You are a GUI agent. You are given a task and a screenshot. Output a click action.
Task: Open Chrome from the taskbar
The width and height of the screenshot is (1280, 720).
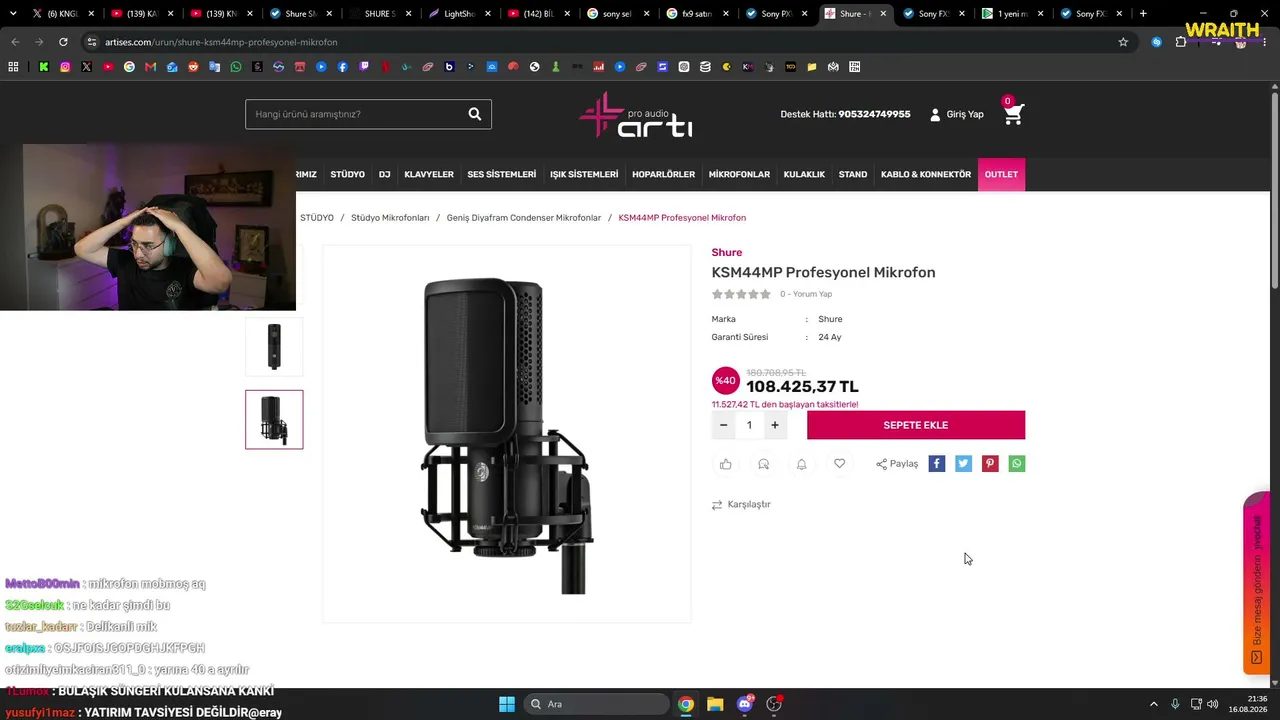(686, 704)
